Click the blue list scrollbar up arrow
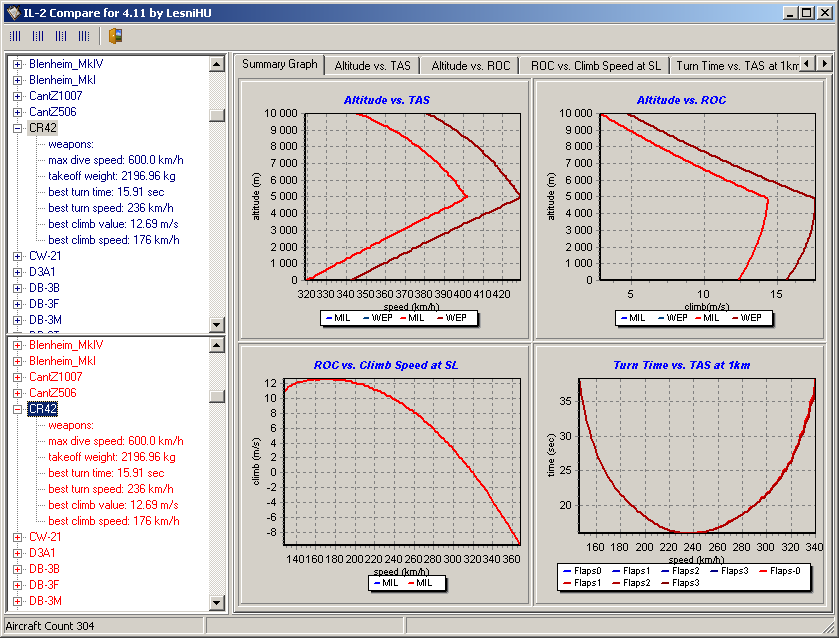This screenshot has width=839, height=638. [x=217, y=64]
